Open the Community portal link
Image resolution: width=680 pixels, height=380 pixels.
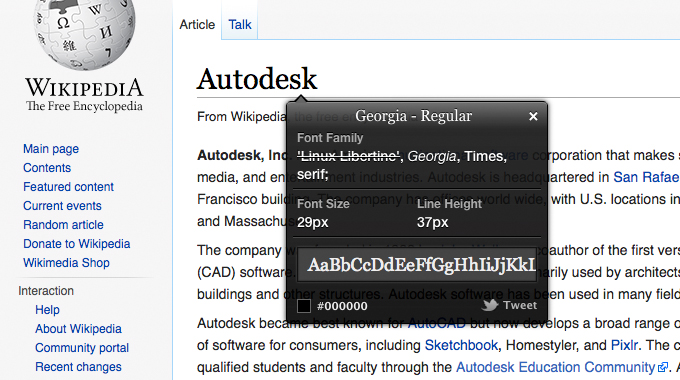pos(82,348)
